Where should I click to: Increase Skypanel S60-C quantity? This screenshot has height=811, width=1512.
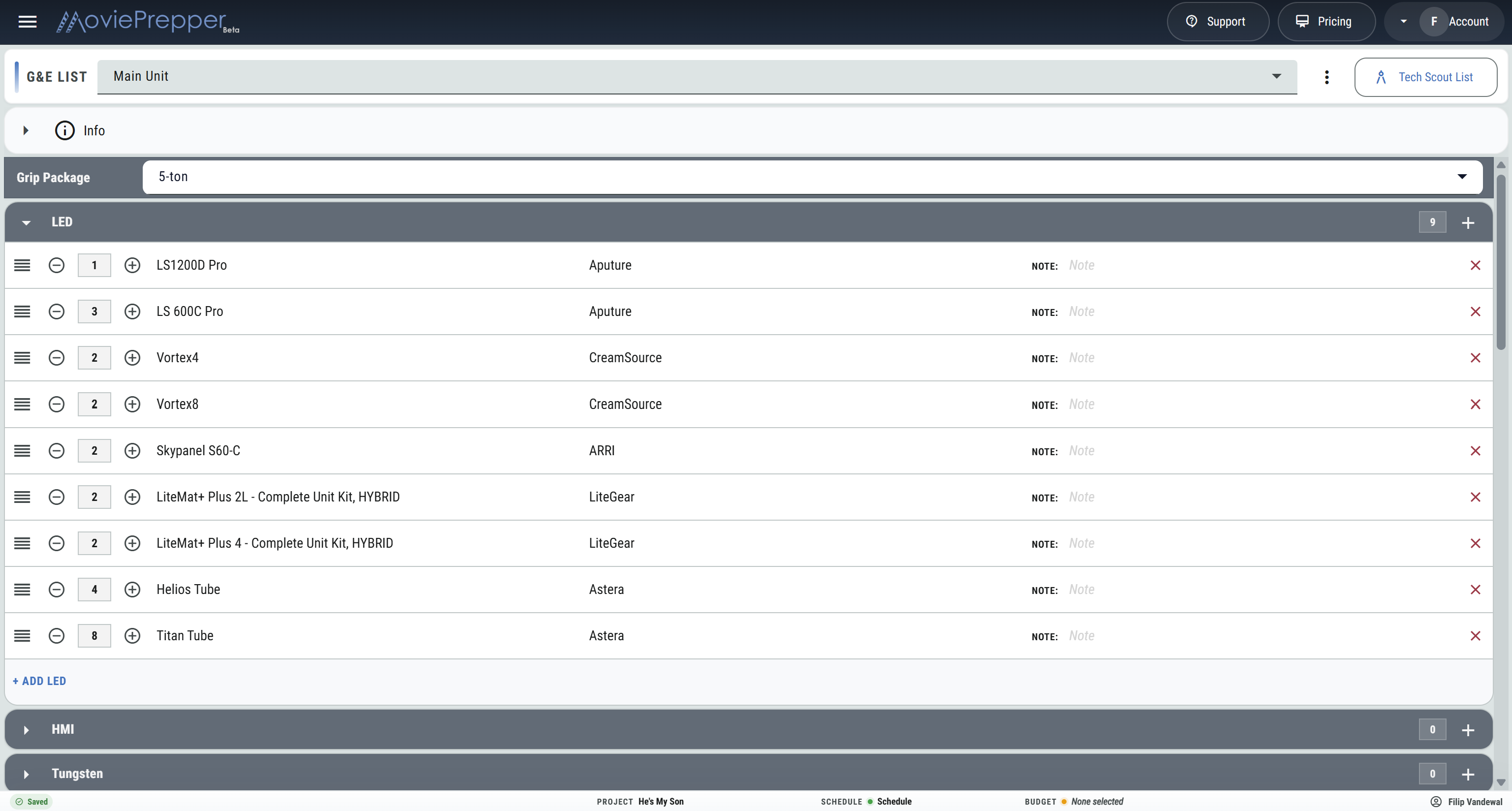pyautogui.click(x=132, y=451)
